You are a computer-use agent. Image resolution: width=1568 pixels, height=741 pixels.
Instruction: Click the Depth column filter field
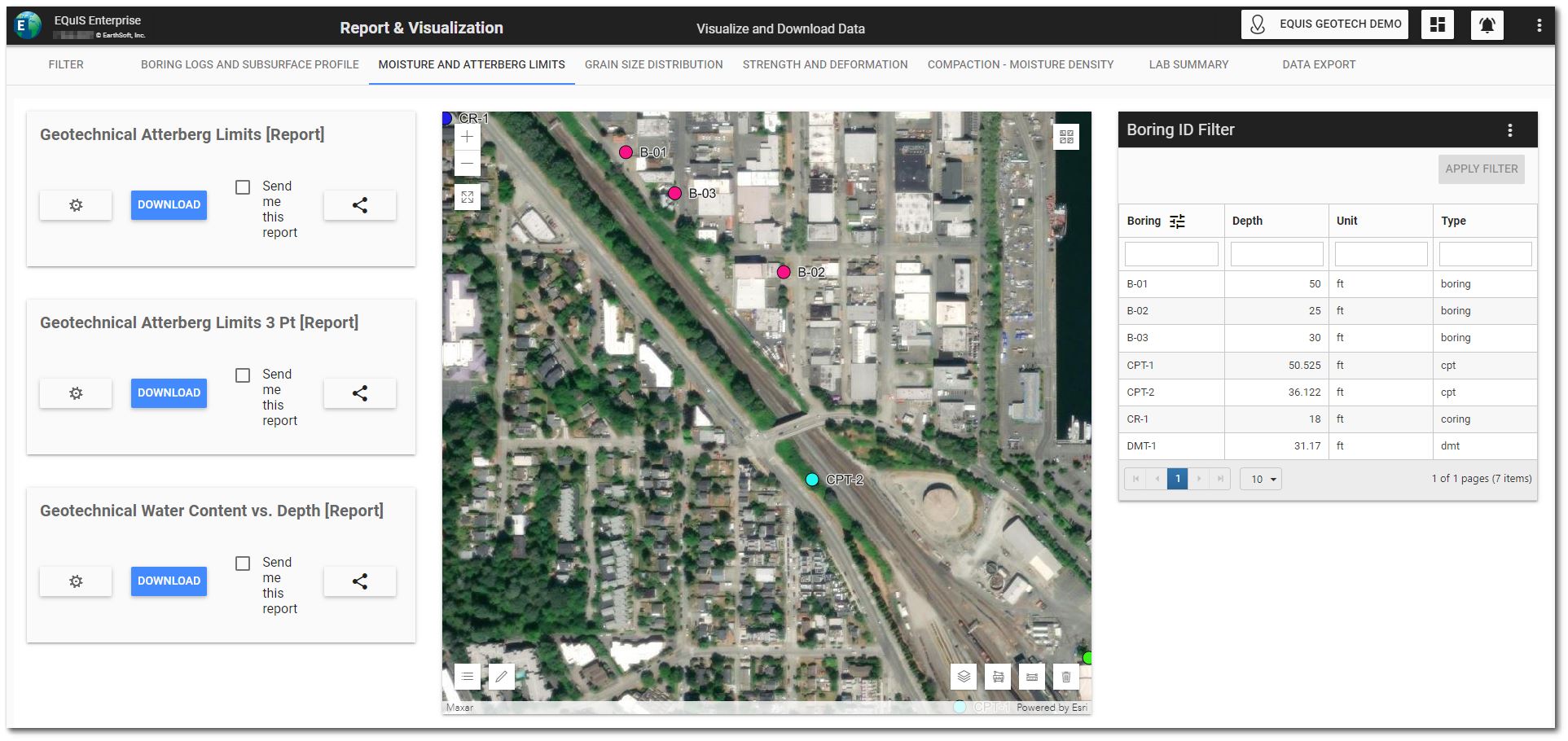tap(1276, 254)
